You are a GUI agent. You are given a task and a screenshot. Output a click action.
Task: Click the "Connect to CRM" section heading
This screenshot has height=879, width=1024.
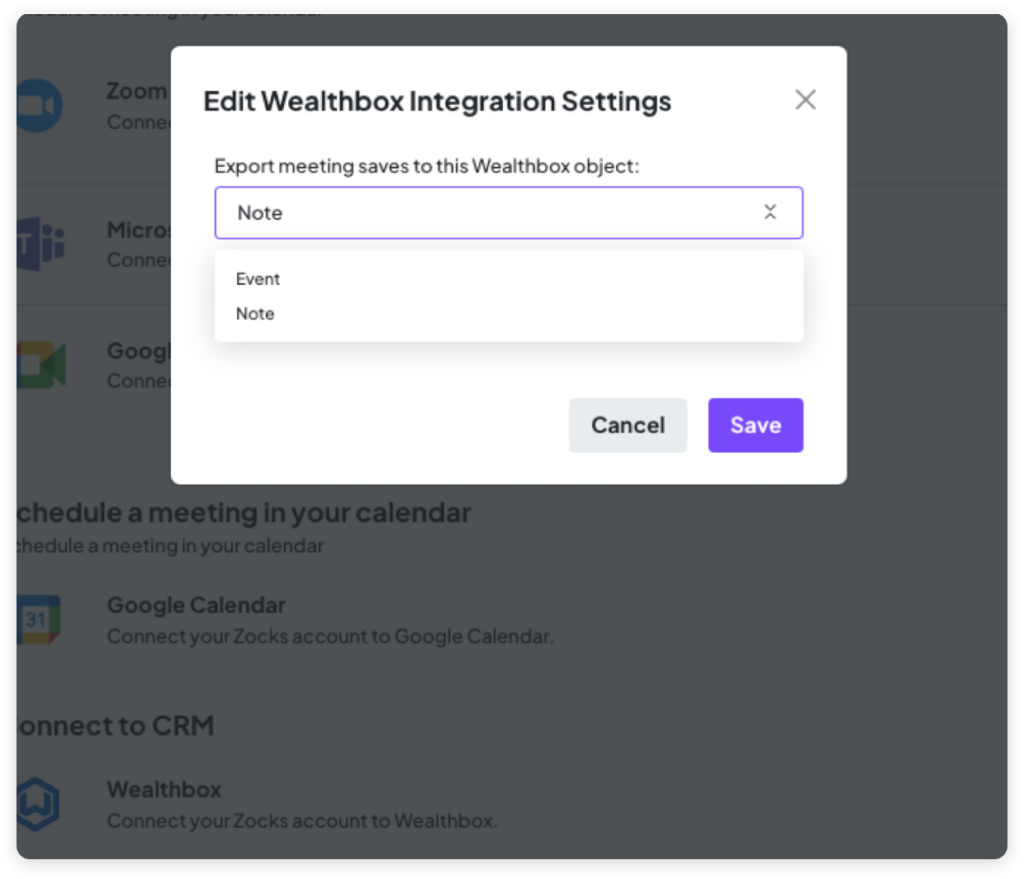[x=108, y=725]
